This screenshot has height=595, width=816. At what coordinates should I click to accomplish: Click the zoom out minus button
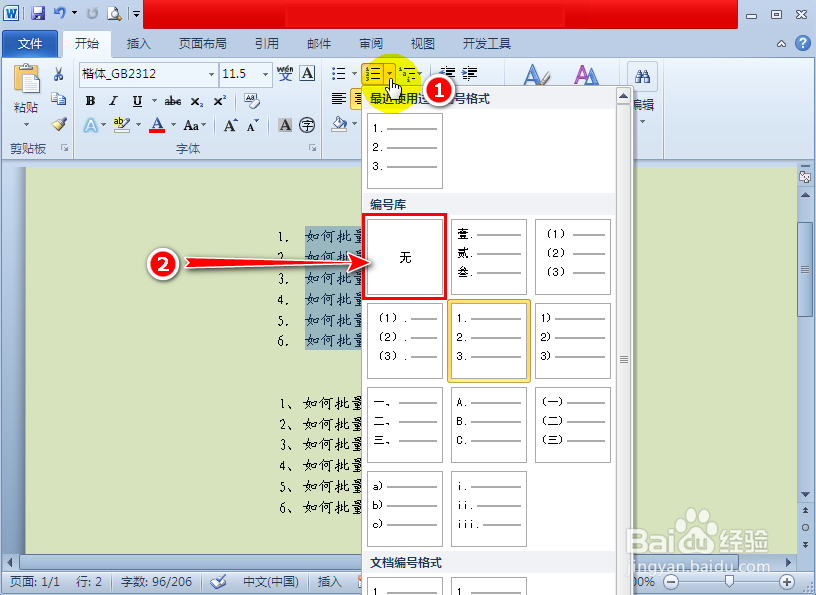(x=671, y=581)
